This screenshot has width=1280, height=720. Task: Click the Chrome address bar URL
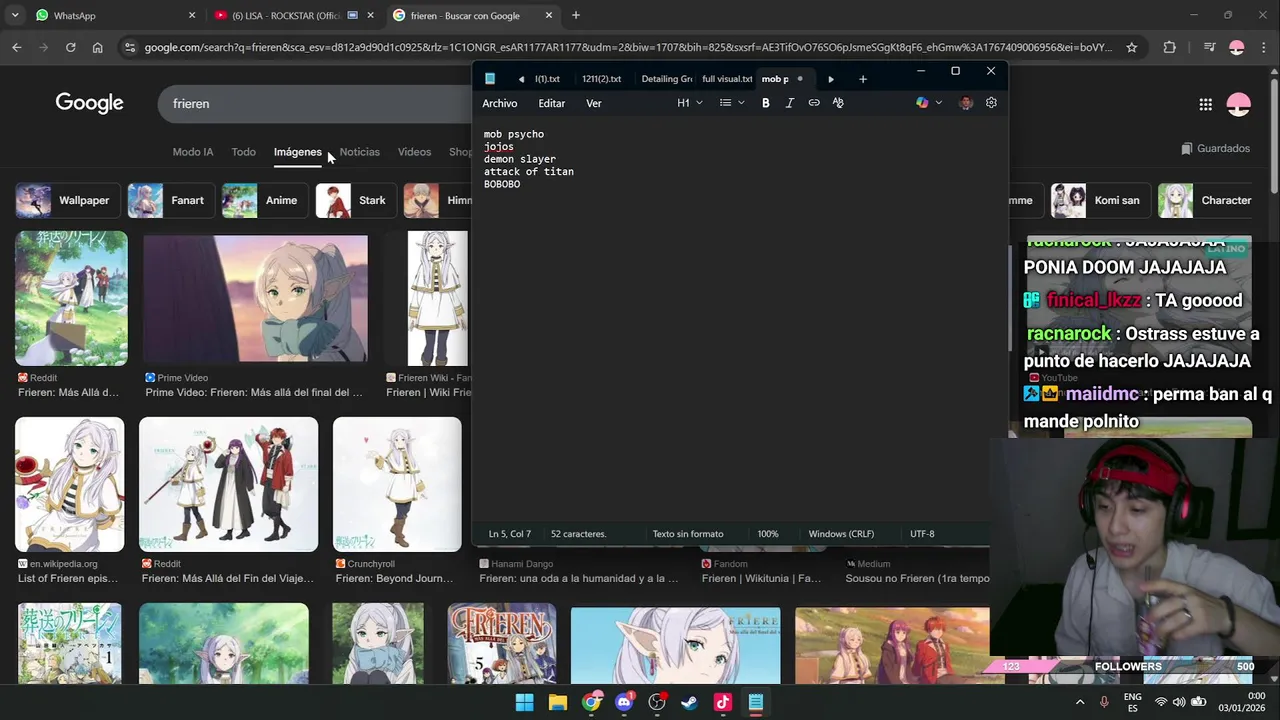coord(627,47)
